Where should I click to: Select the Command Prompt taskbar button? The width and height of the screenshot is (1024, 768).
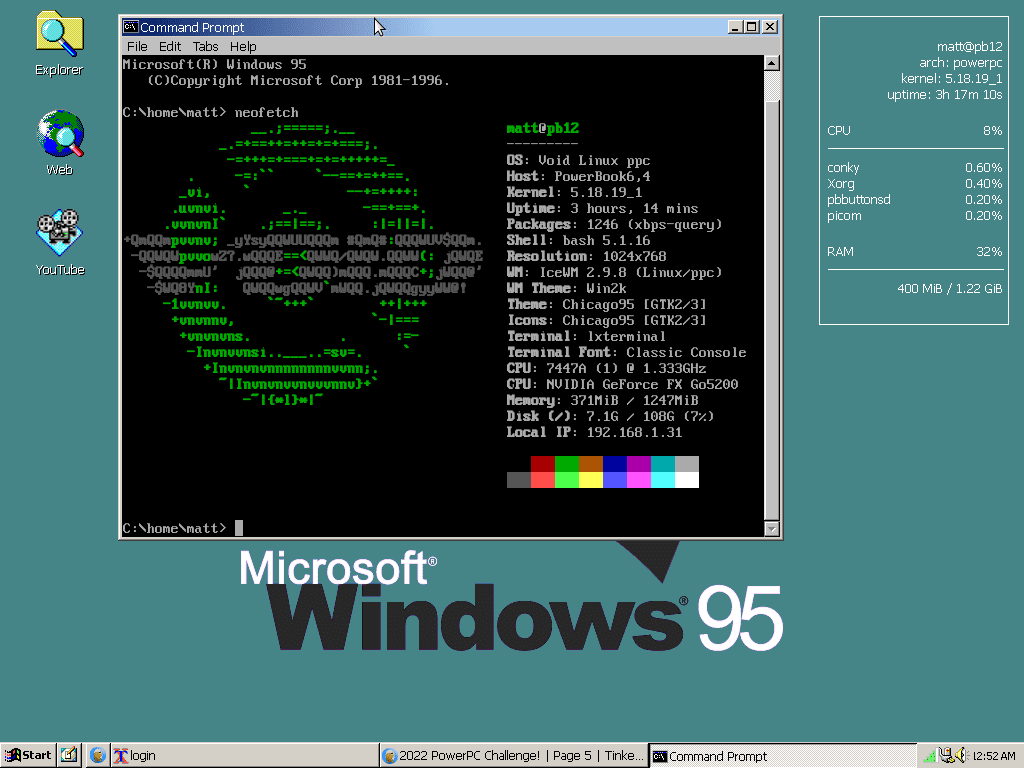click(782, 756)
